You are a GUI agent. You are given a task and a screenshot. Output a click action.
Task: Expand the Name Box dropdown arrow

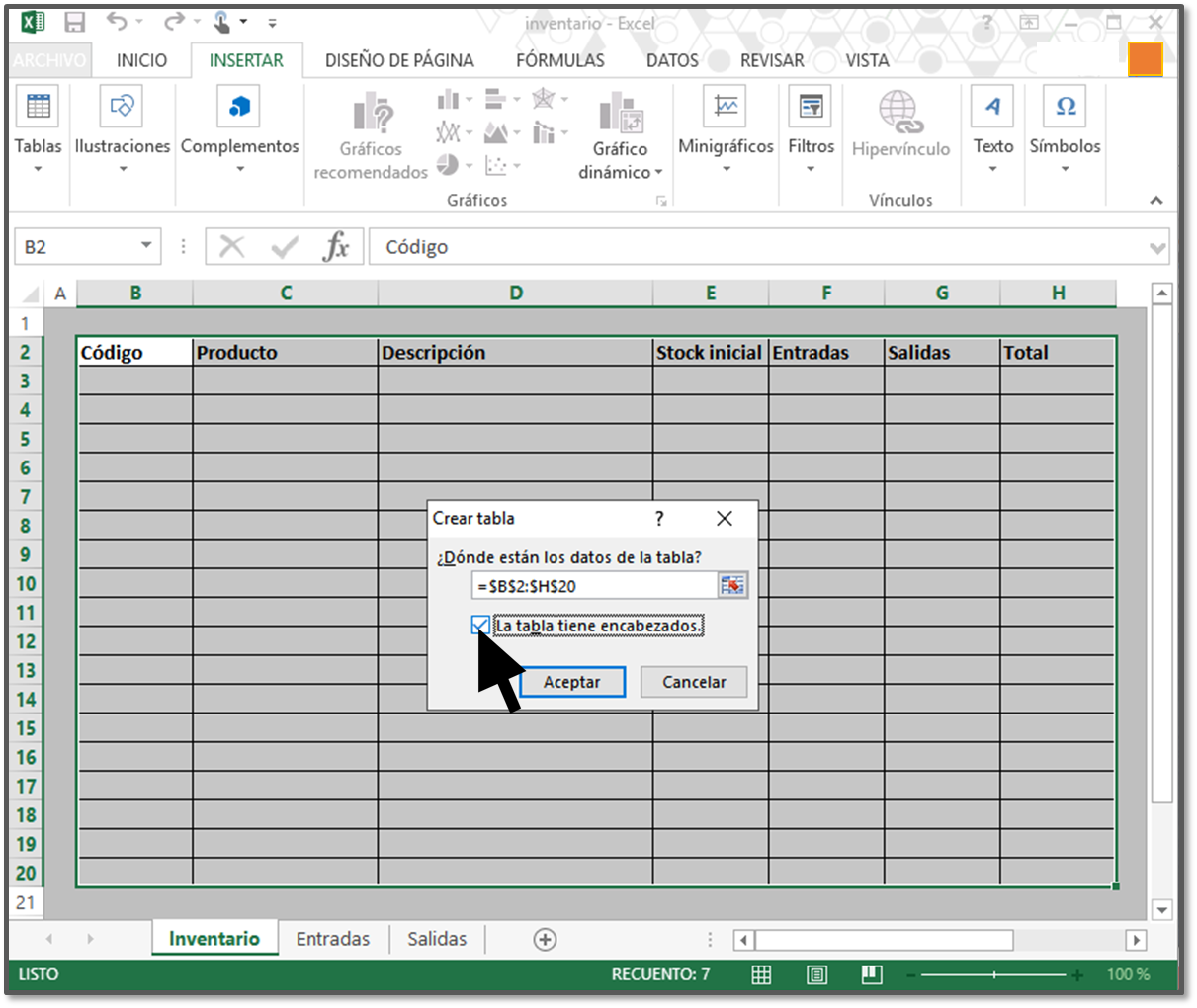pos(146,246)
